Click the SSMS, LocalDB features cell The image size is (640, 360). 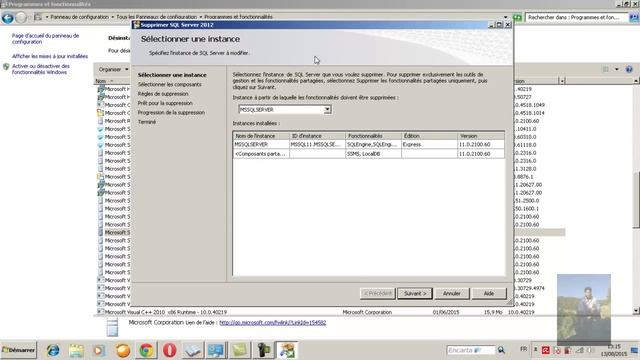[373, 154]
